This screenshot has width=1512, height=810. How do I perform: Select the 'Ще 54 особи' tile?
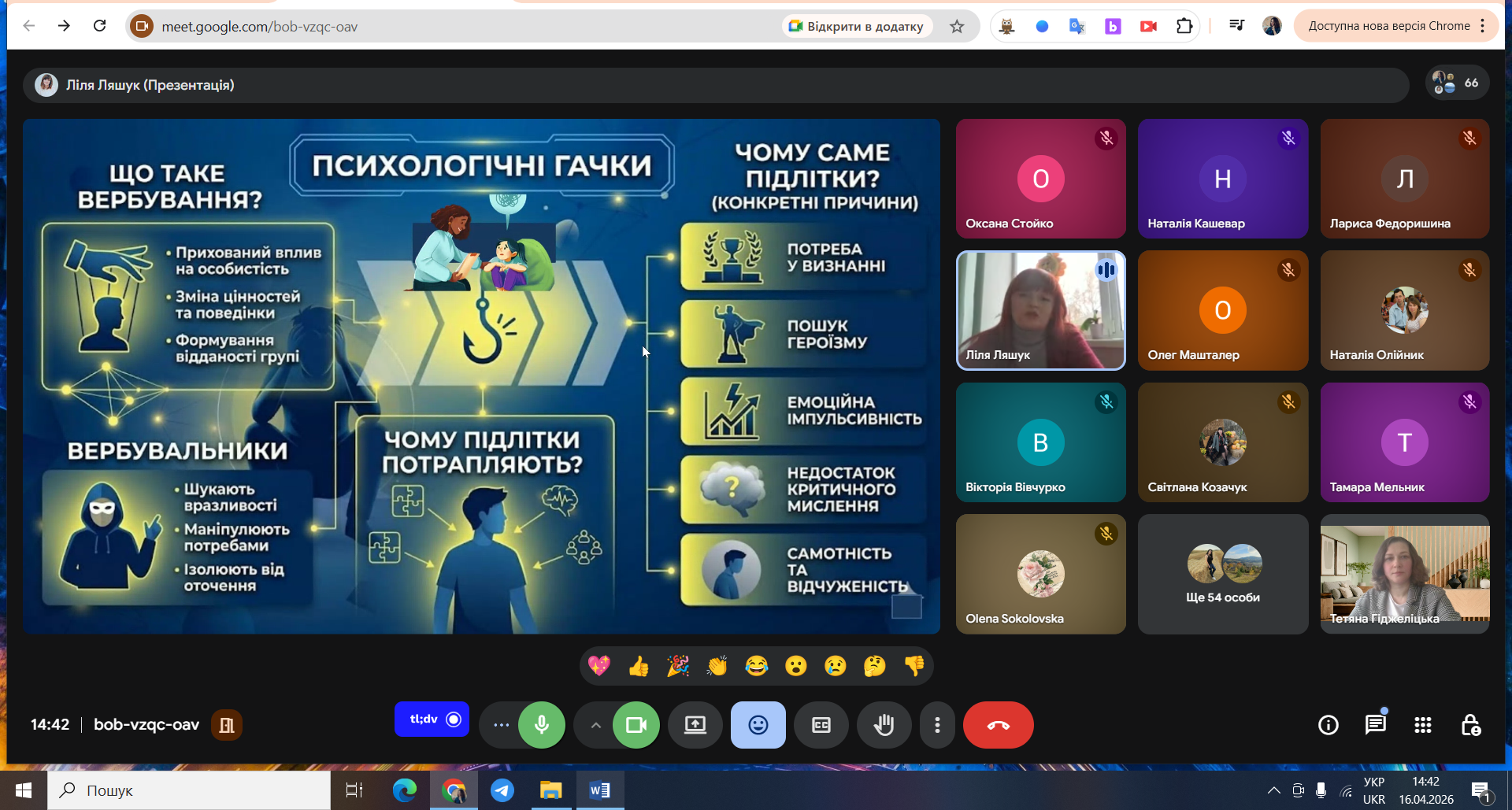pos(1222,575)
